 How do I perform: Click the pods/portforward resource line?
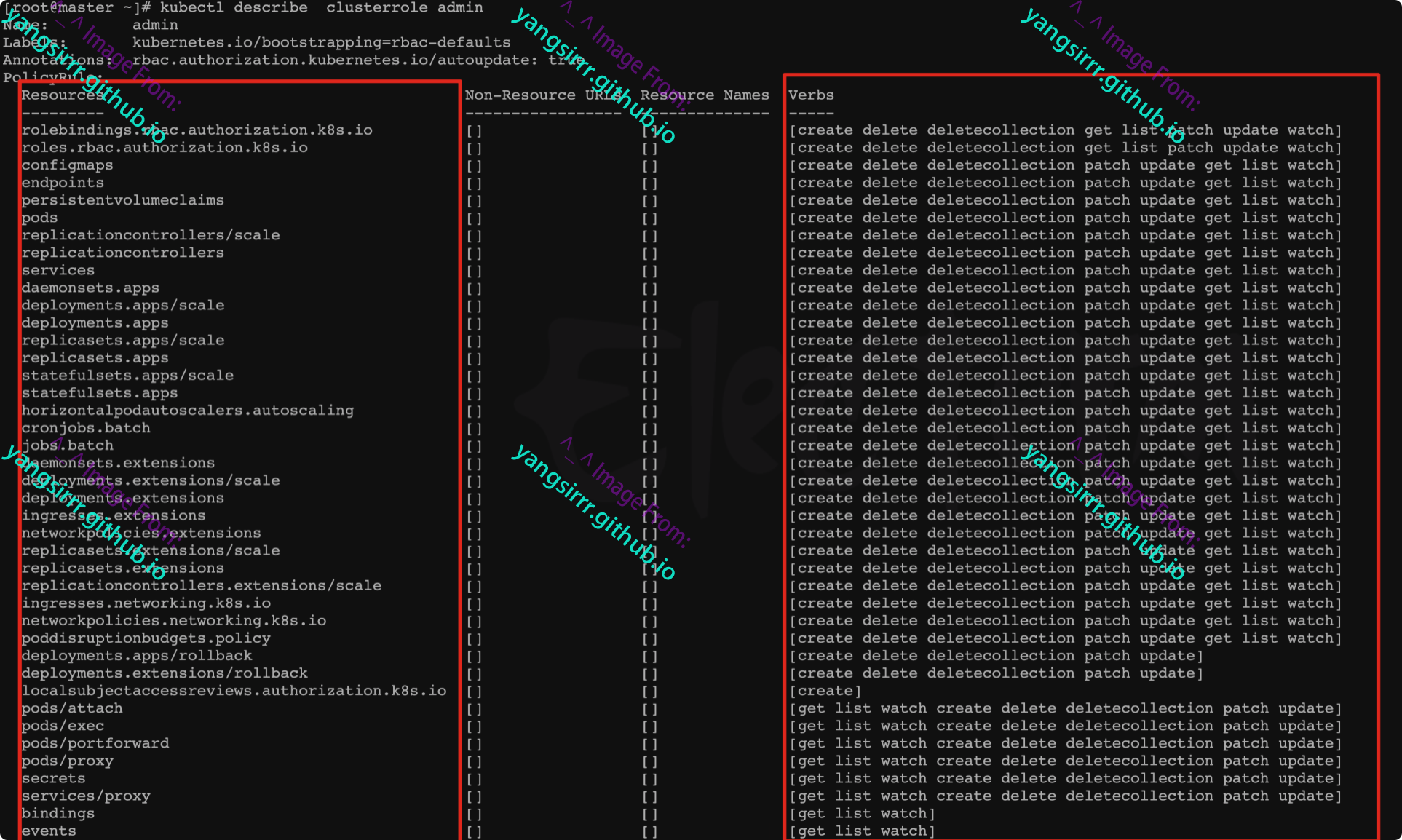(x=95, y=743)
